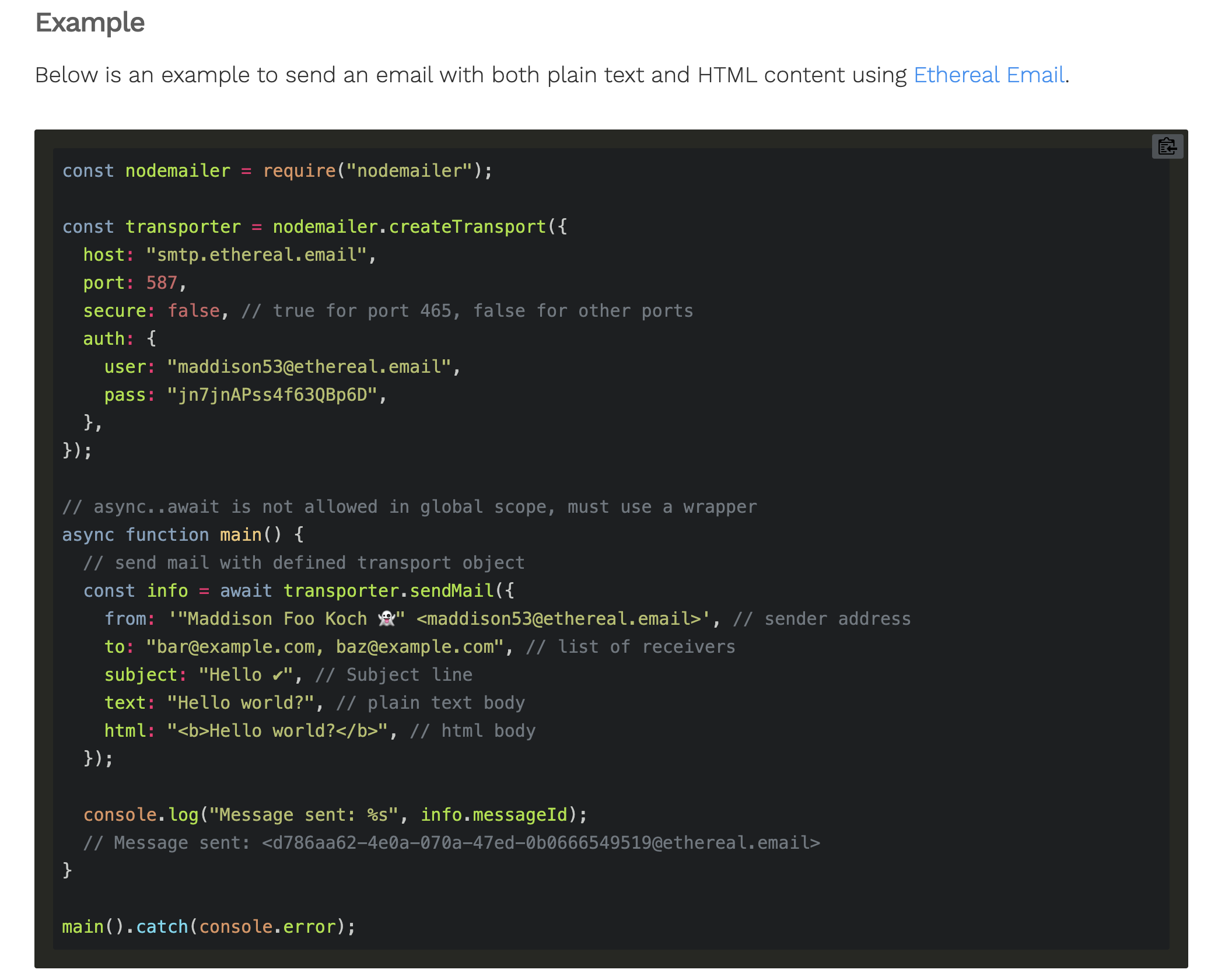Click the console.log Message sent line
The width and height of the screenshot is (1211, 980).
click(335, 815)
